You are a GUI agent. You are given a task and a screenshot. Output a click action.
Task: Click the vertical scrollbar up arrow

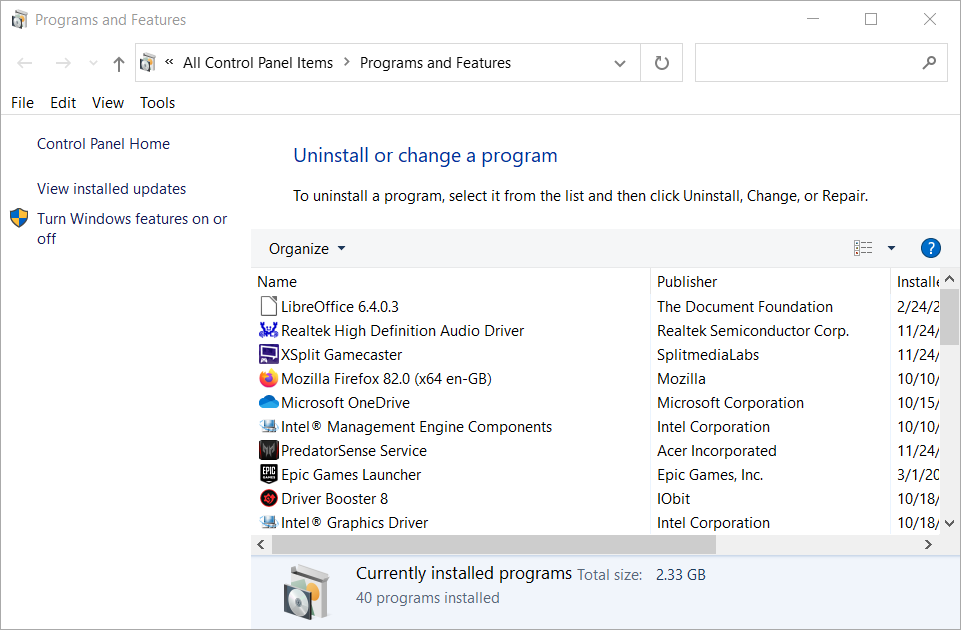pos(949,279)
